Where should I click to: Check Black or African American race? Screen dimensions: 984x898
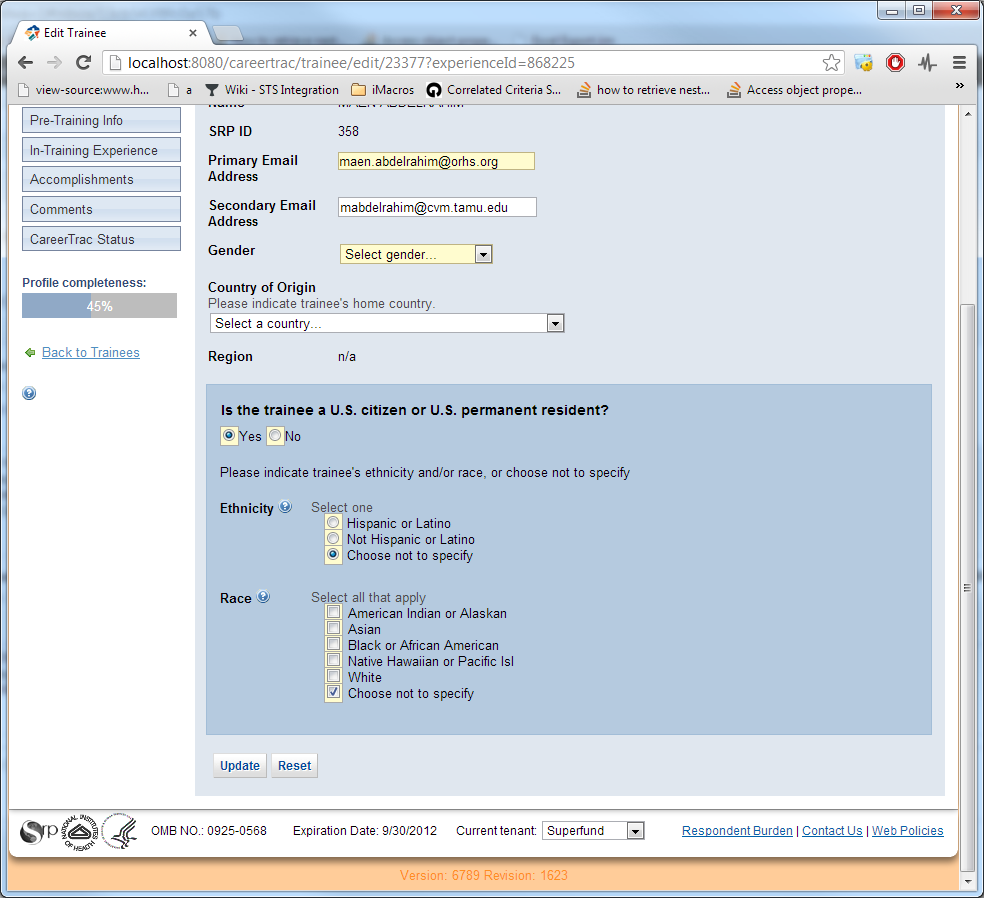coord(334,644)
